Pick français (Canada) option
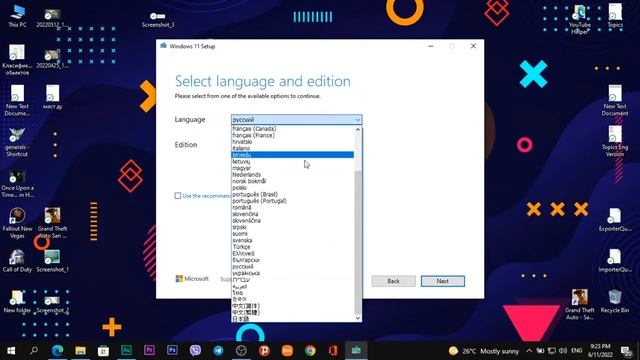The height and width of the screenshot is (360, 640). [293, 129]
